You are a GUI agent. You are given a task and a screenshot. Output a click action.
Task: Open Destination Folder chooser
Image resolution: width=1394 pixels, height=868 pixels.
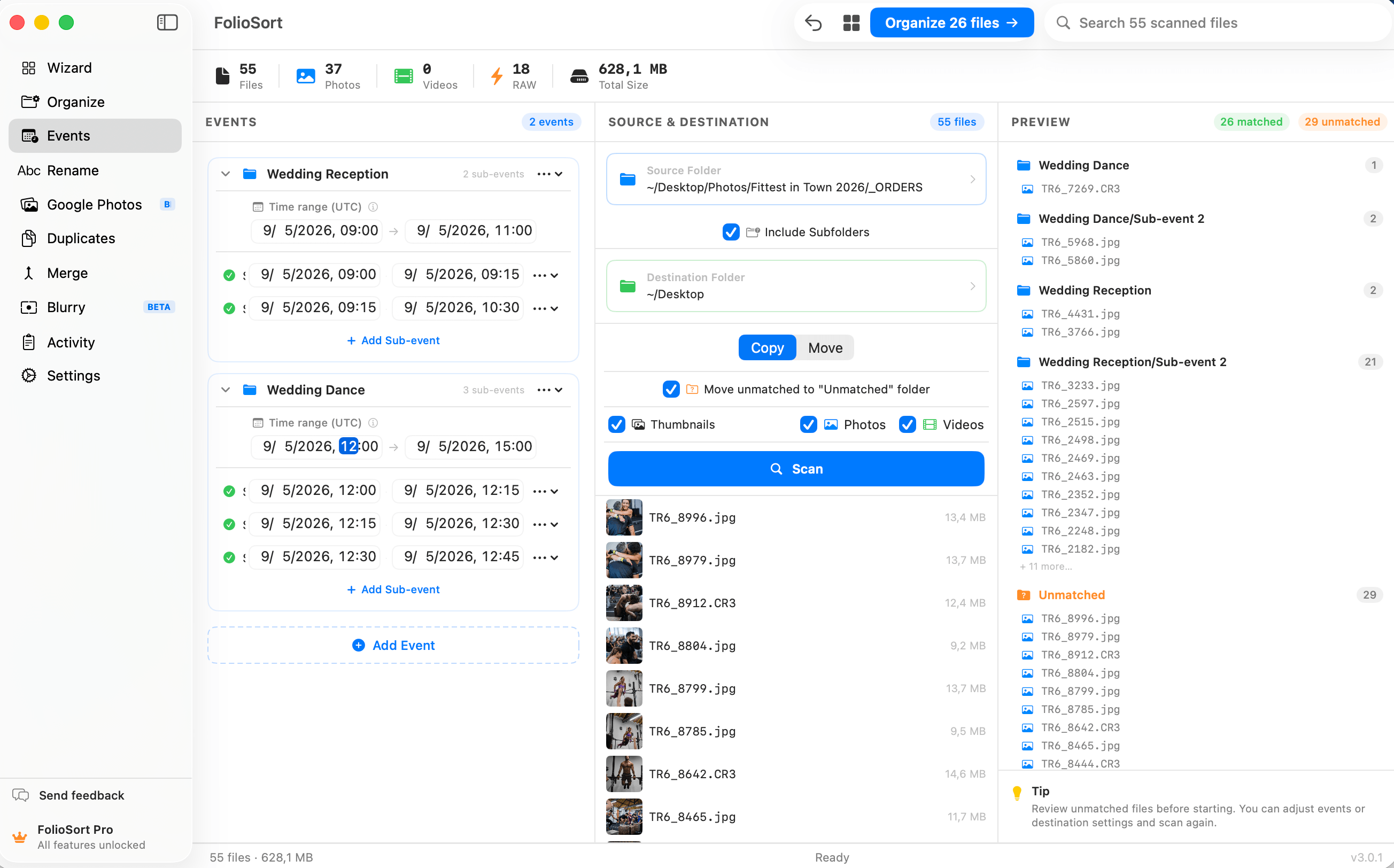(796, 286)
